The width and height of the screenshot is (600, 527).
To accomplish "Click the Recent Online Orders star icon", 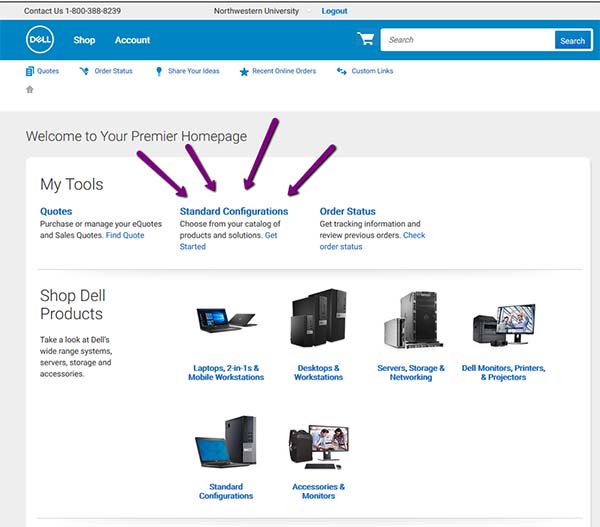I will coord(244,72).
